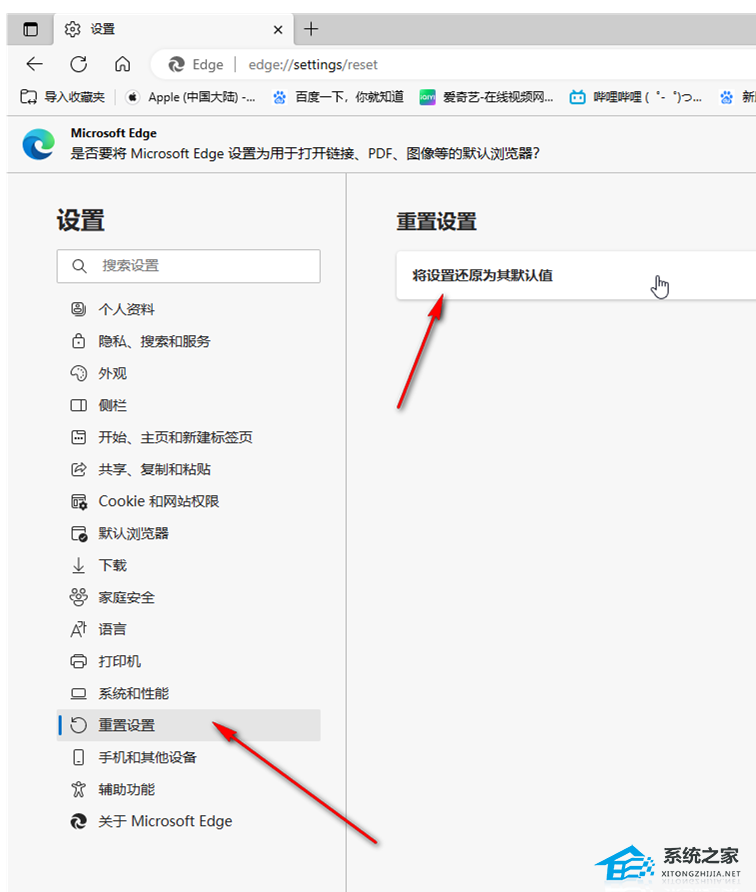The height and width of the screenshot is (892, 756).
Task: Click the 个人资料 profile icon
Action: (x=79, y=309)
